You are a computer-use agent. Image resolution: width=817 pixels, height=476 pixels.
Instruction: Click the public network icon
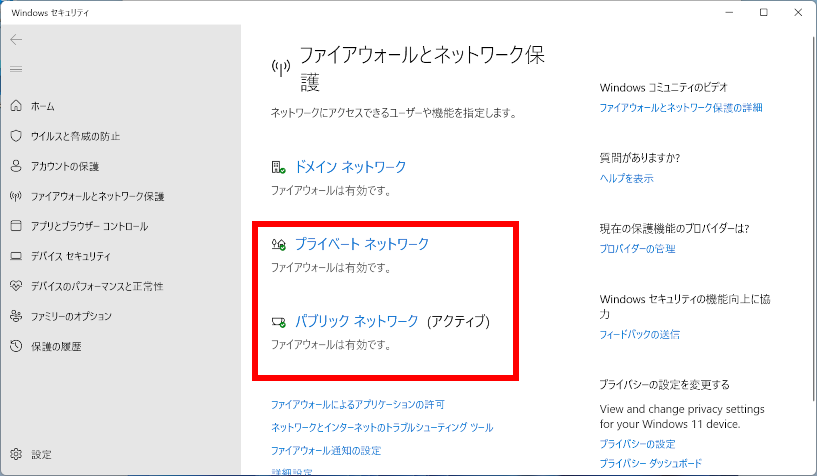(279, 322)
